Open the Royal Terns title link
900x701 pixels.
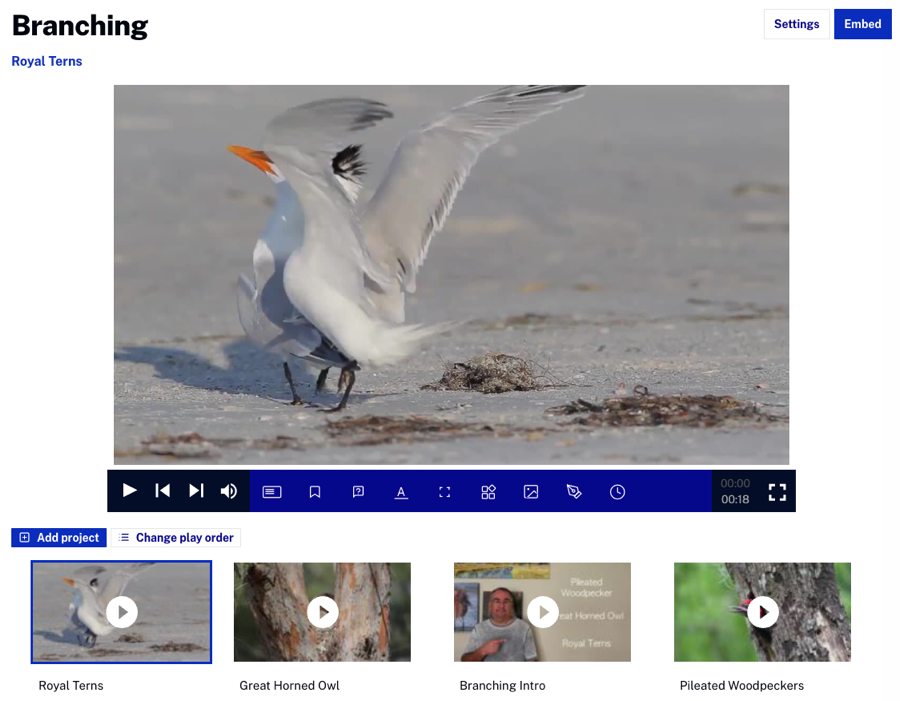pyautogui.click(x=47, y=62)
